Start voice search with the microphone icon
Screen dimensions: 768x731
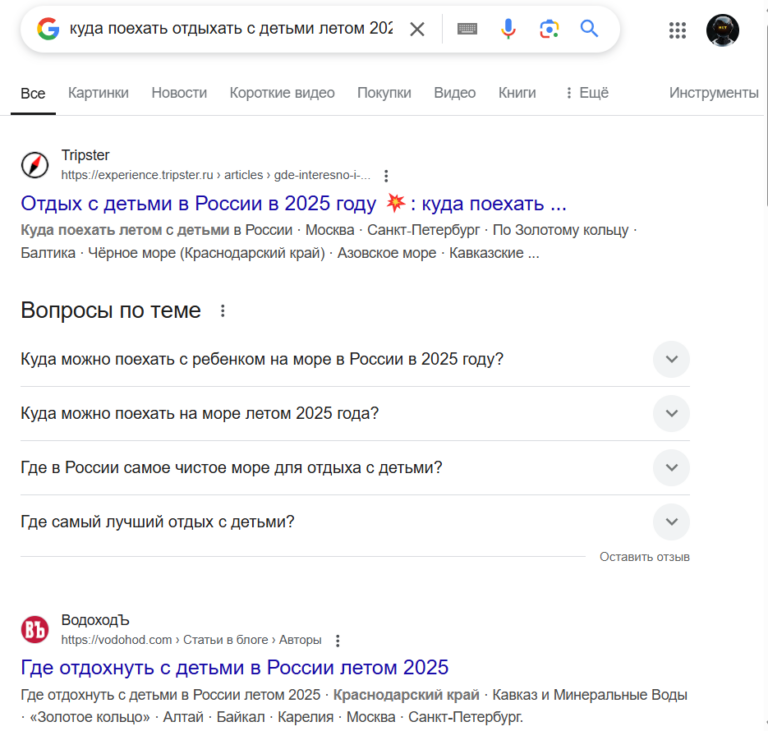(508, 29)
